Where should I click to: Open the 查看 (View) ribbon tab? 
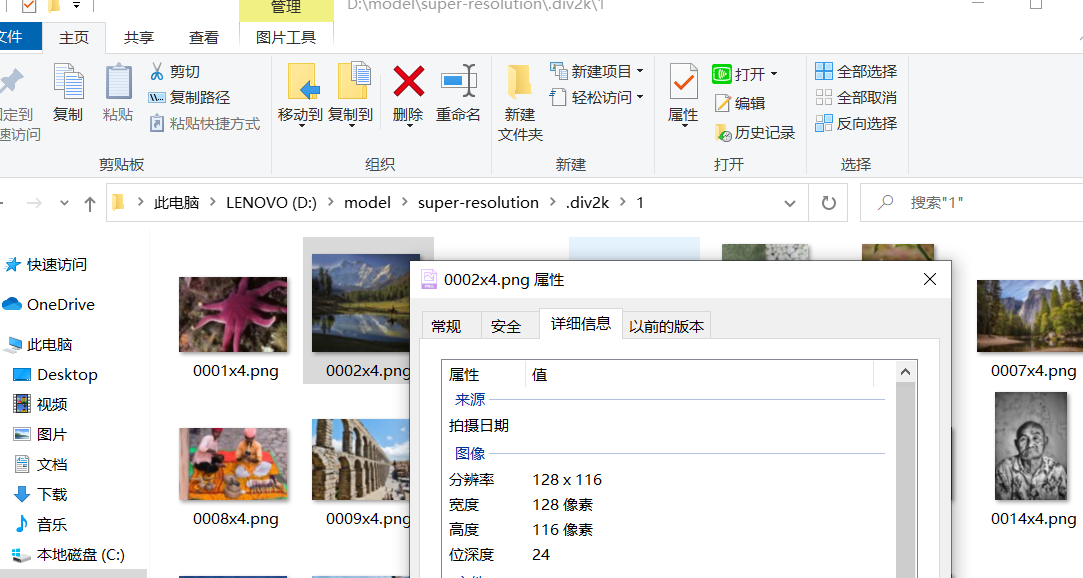(x=203, y=37)
